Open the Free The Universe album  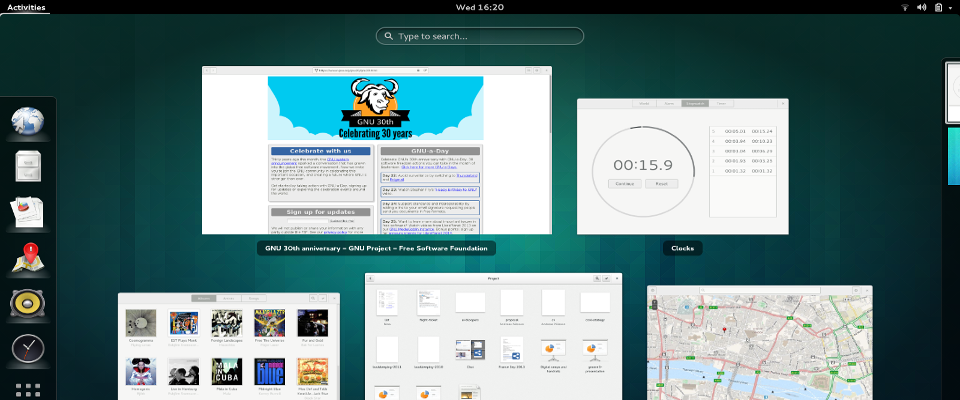[269, 323]
